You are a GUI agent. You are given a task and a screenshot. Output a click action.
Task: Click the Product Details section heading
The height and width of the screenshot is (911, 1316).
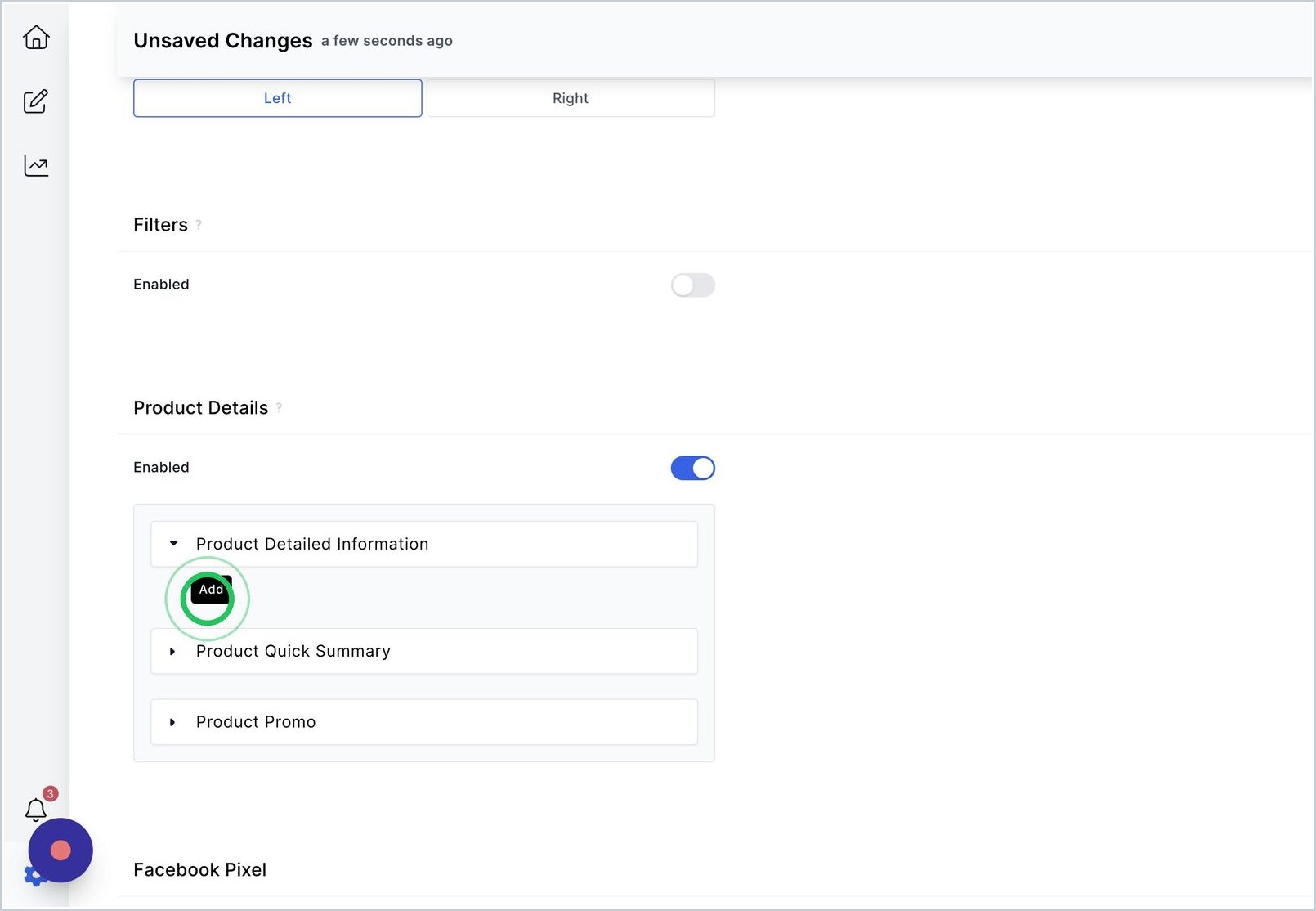(x=201, y=408)
